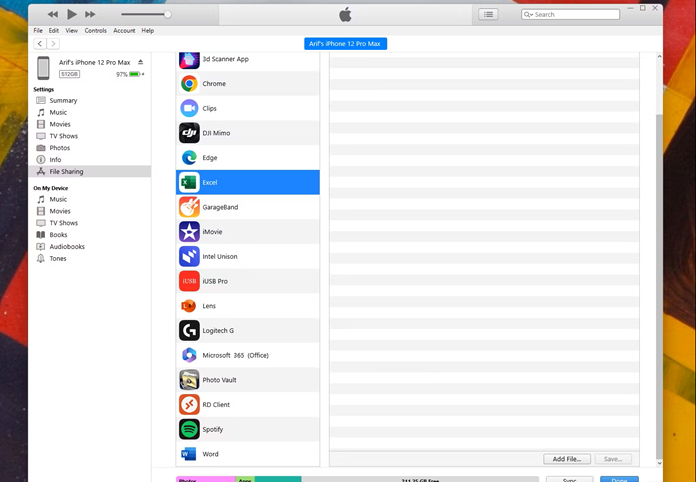Open the list view button
This screenshot has width=696, height=482.
(488, 15)
